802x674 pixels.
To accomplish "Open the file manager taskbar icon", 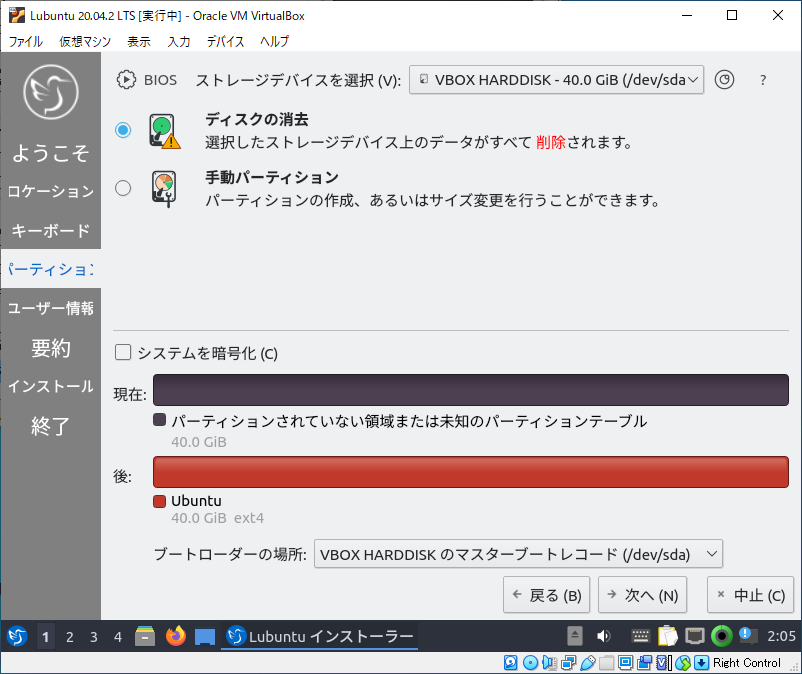I will point(145,636).
